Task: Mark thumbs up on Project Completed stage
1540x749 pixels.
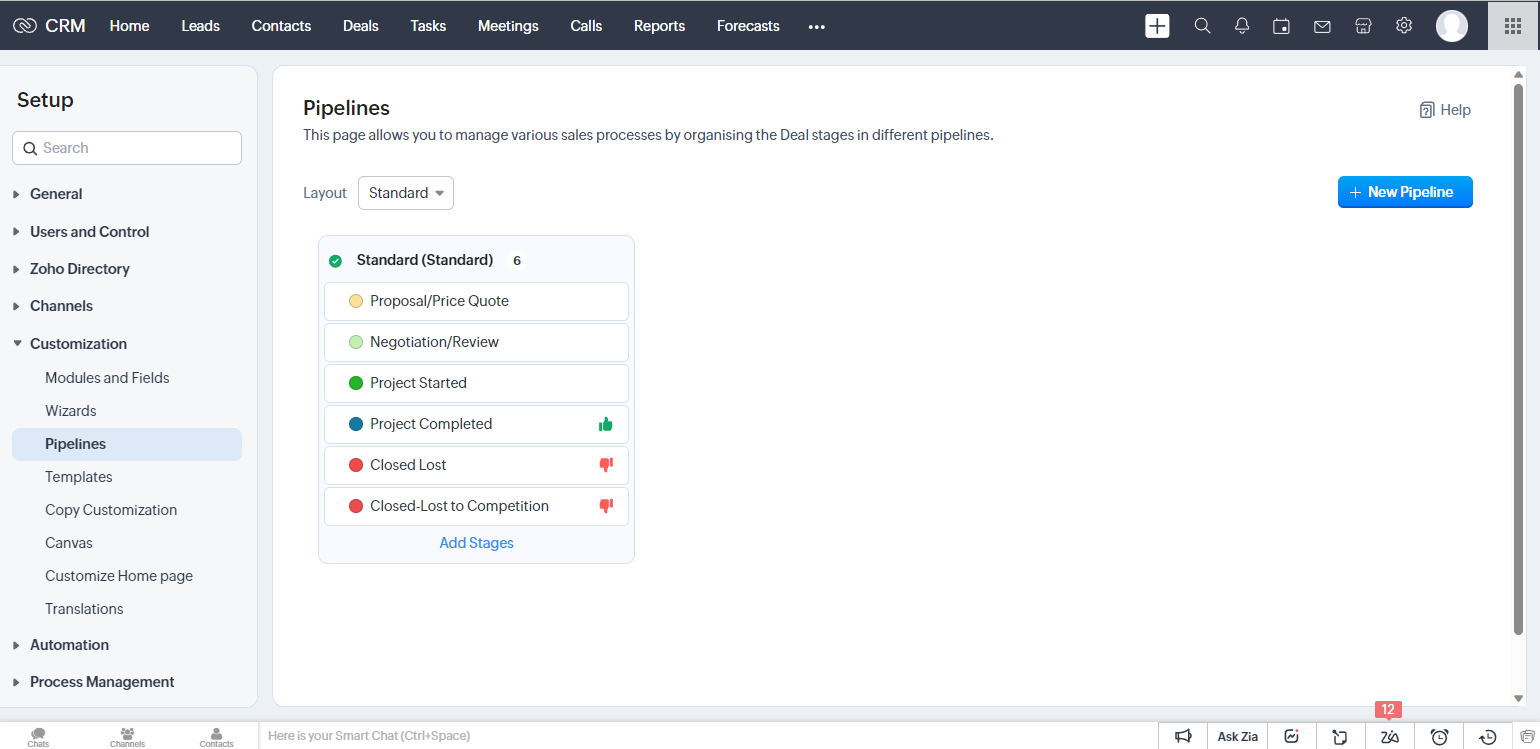Action: 605,423
